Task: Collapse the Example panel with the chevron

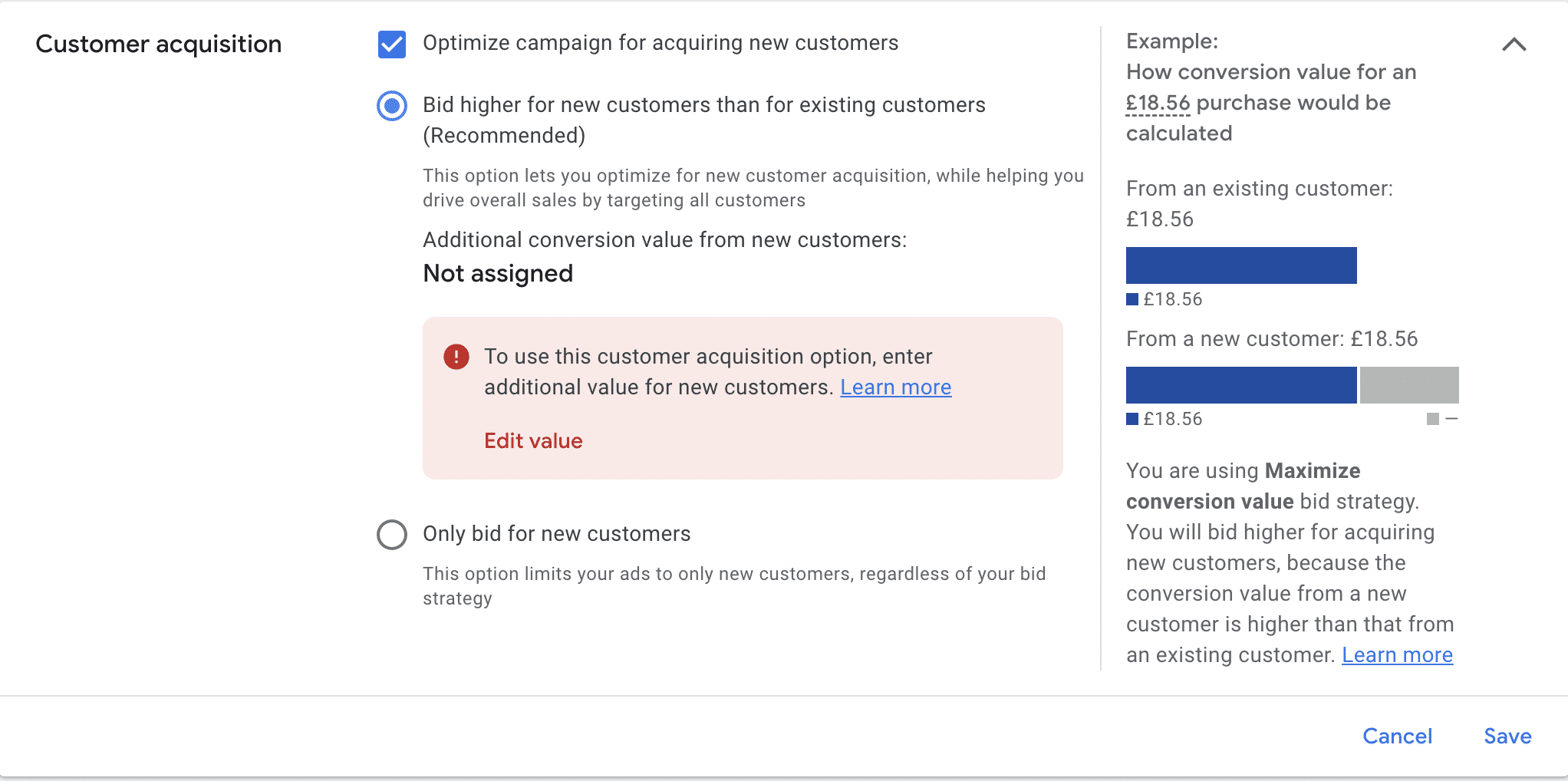Action: pos(1514,44)
